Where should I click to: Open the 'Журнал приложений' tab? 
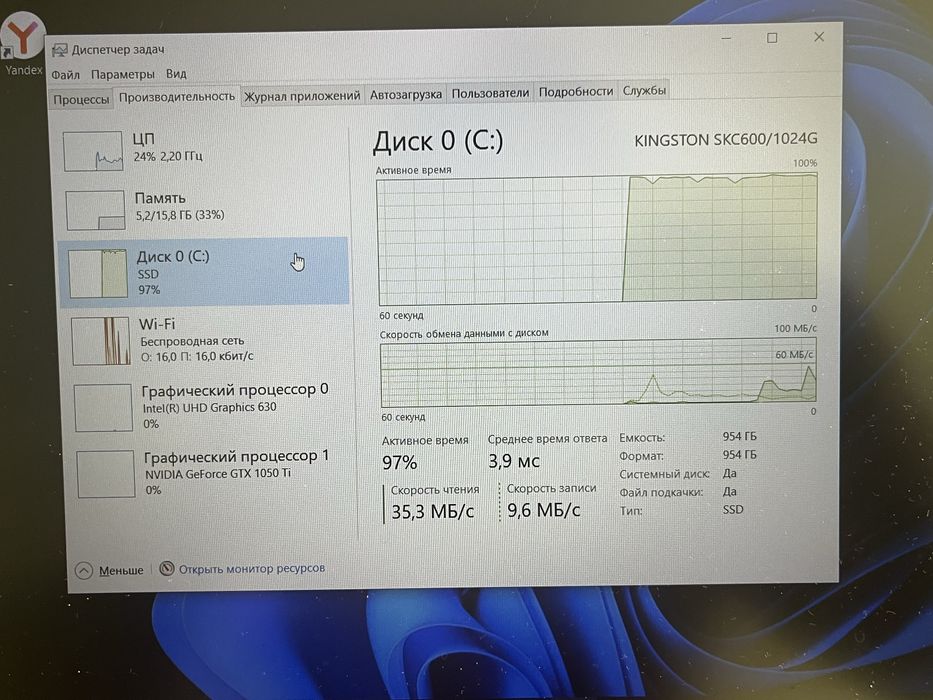[302, 95]
